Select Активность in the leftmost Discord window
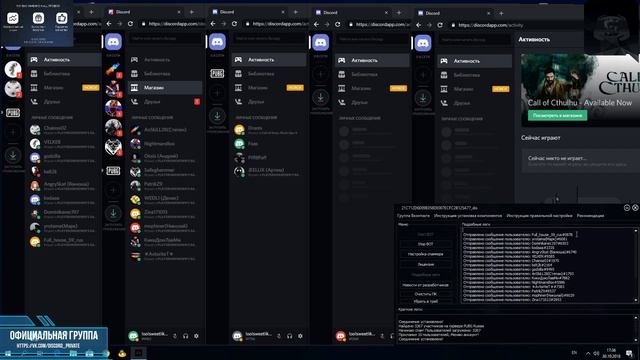 pyautogui.click(x=64, y=60)
